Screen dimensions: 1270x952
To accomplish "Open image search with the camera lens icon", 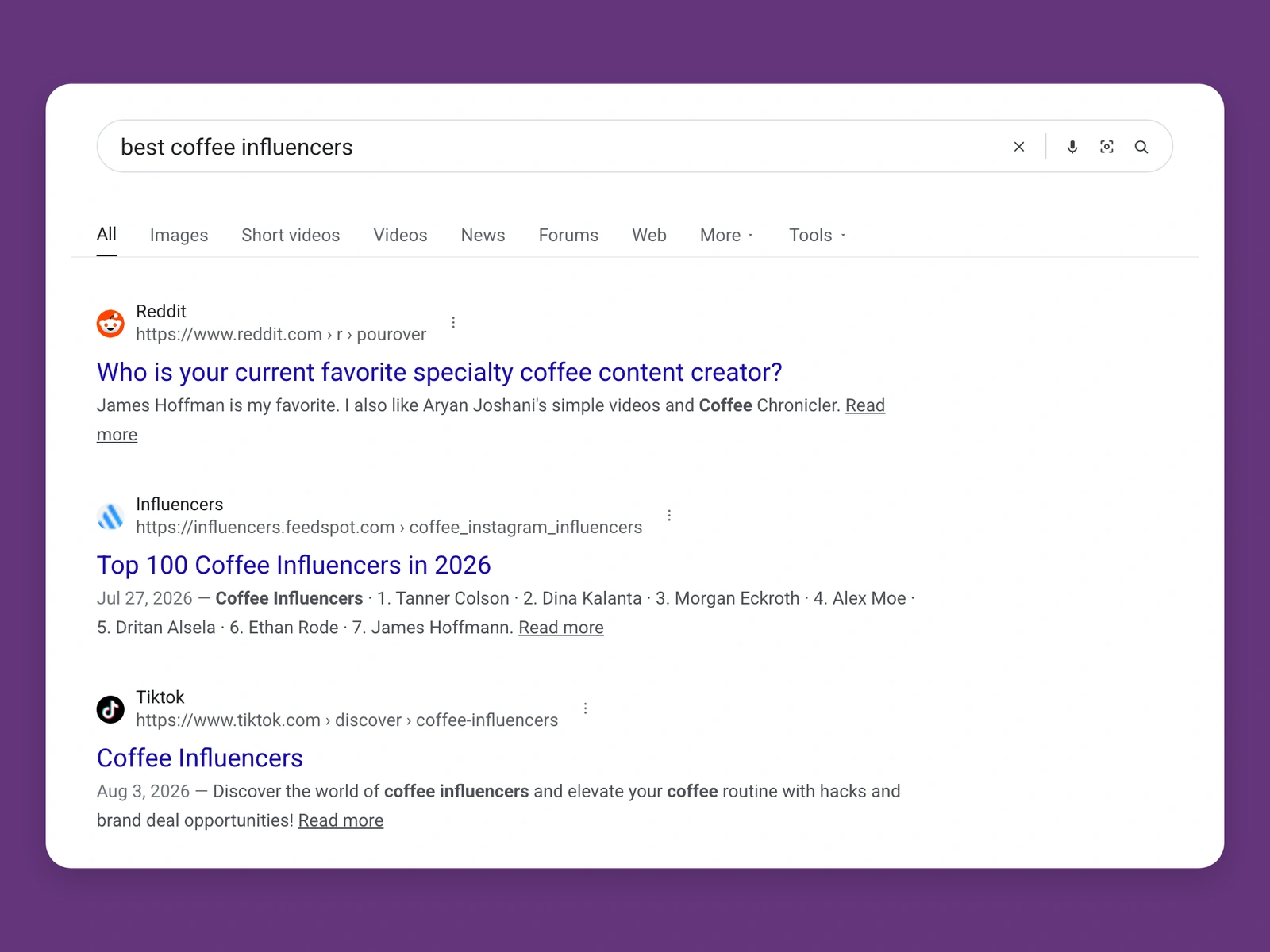I will (x=1106, y=147).
